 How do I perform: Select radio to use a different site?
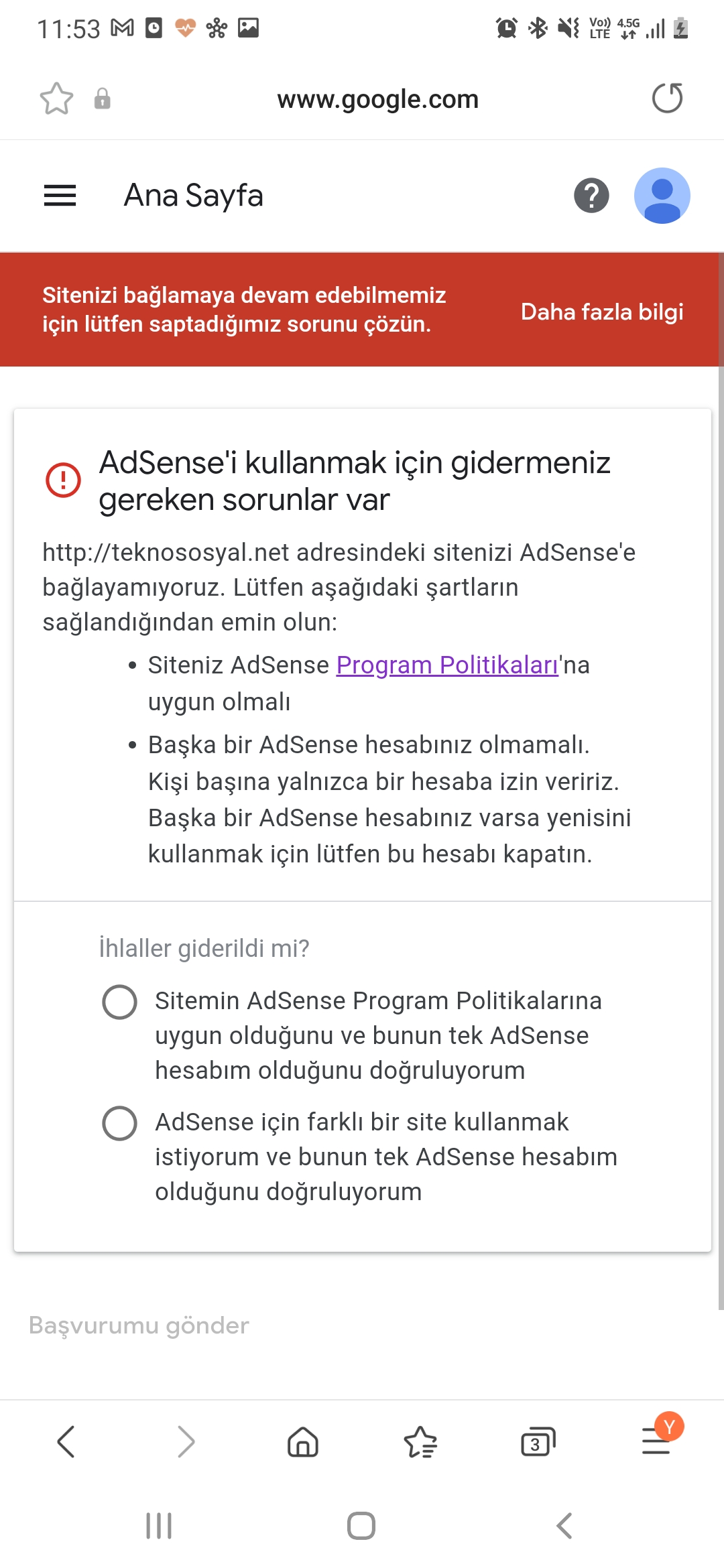pos(119,1123)
